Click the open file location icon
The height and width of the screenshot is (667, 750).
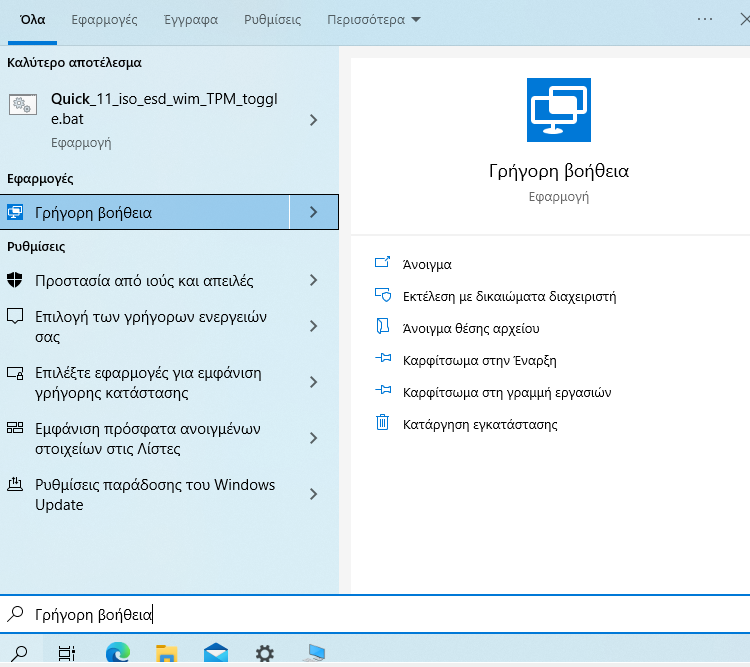coord(382,326)
